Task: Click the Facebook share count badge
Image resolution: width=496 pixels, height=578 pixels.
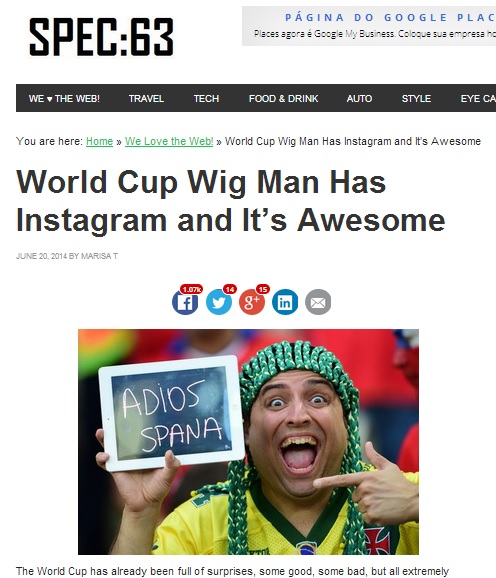Action: (x=191, y=289)
